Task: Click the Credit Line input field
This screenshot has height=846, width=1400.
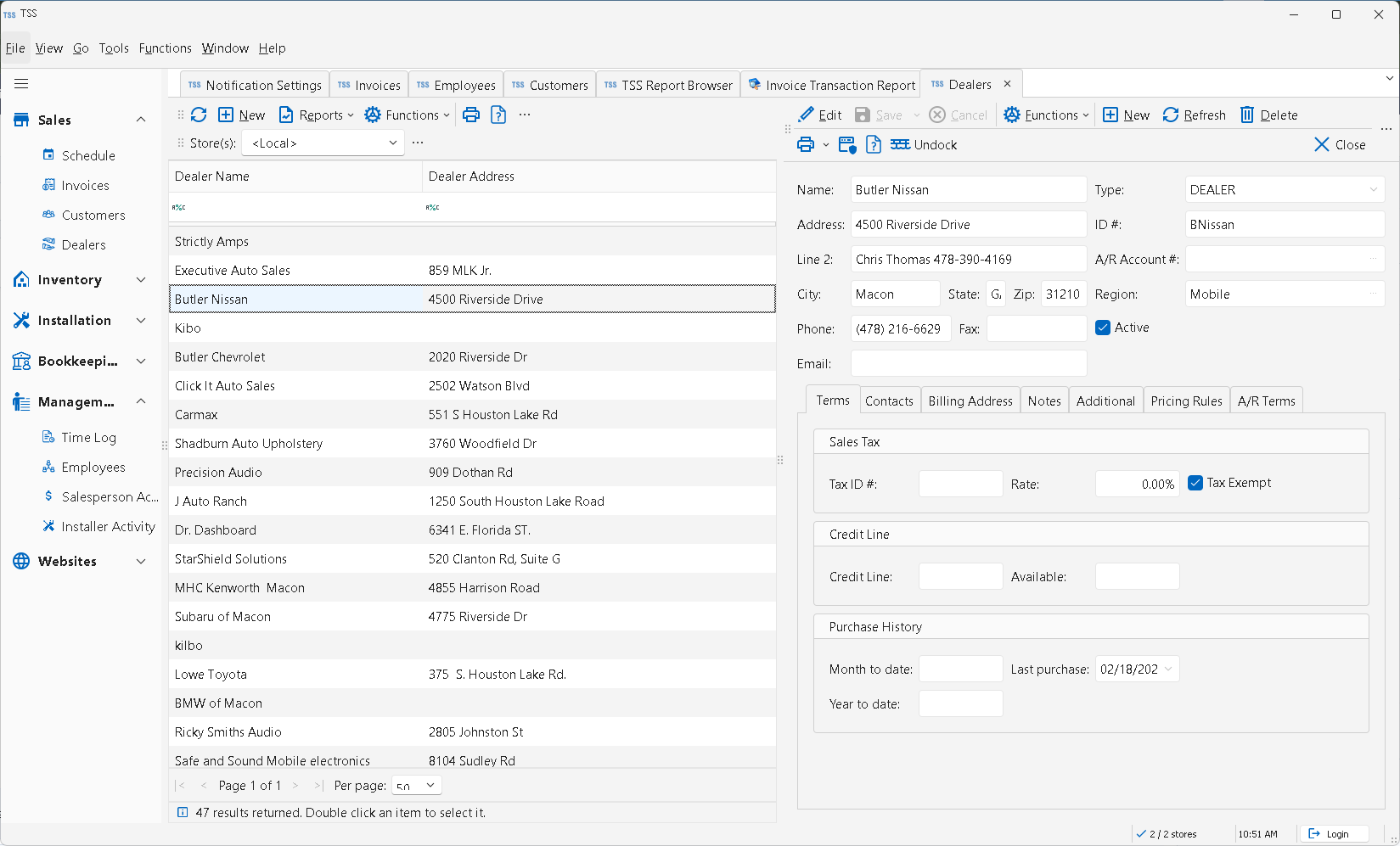Action: point(961,577)
